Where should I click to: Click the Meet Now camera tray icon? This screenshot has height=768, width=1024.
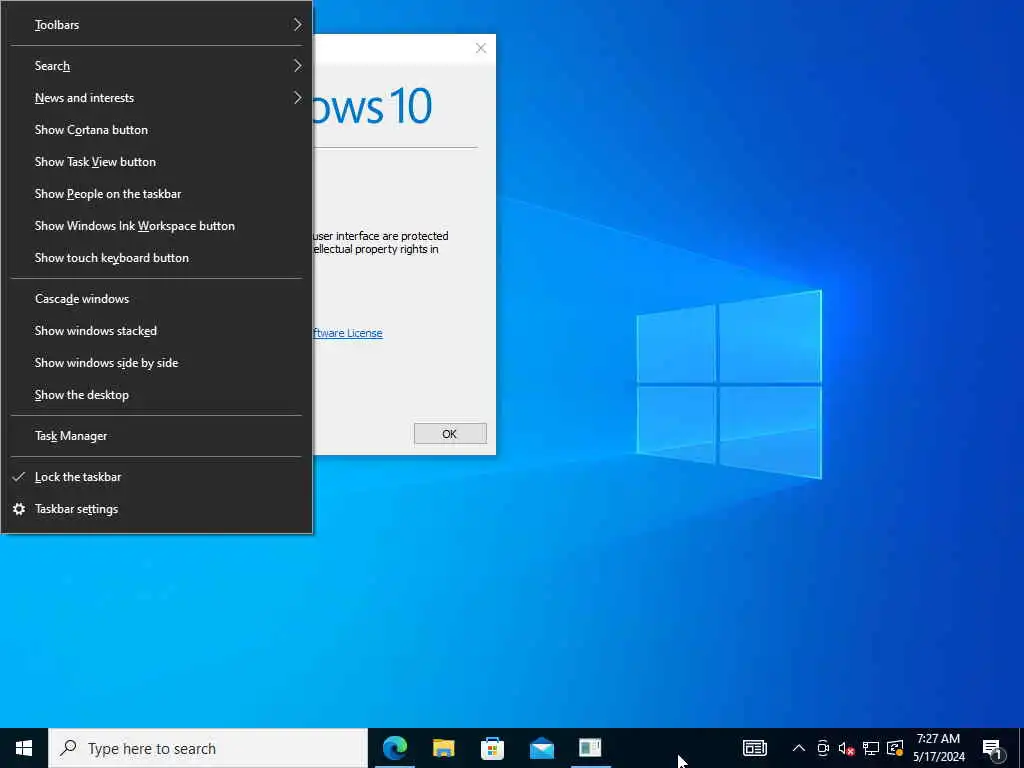[x=823, y=748]
